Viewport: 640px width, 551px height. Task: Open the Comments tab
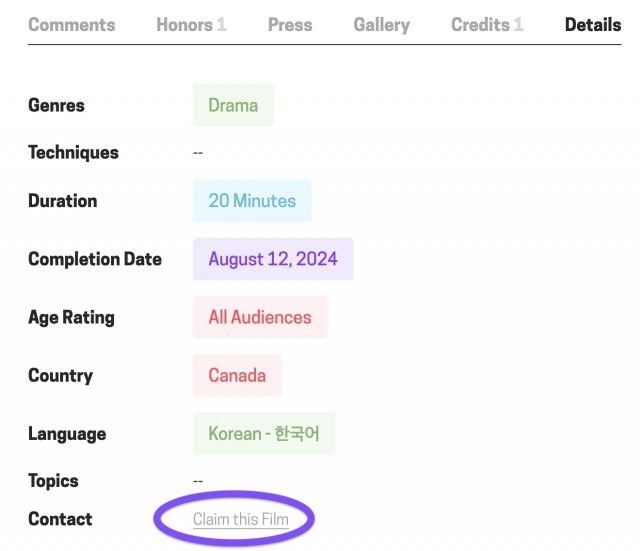click(x=71, y=25)
